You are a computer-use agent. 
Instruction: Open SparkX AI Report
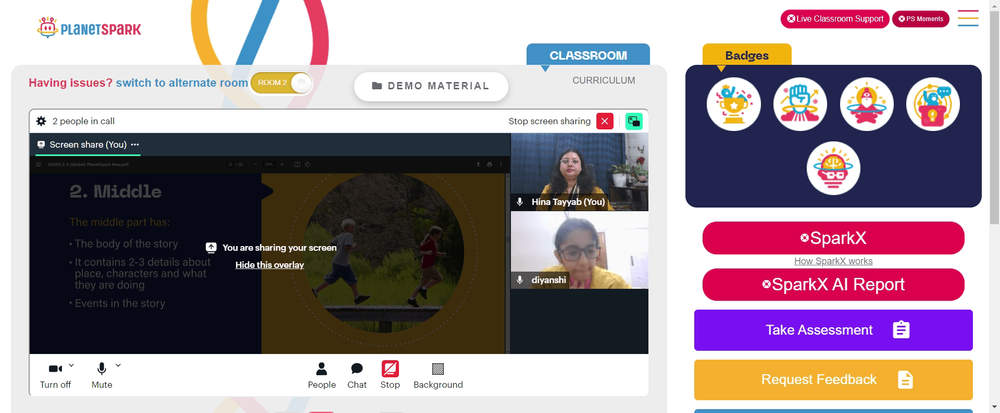point(833,284)
